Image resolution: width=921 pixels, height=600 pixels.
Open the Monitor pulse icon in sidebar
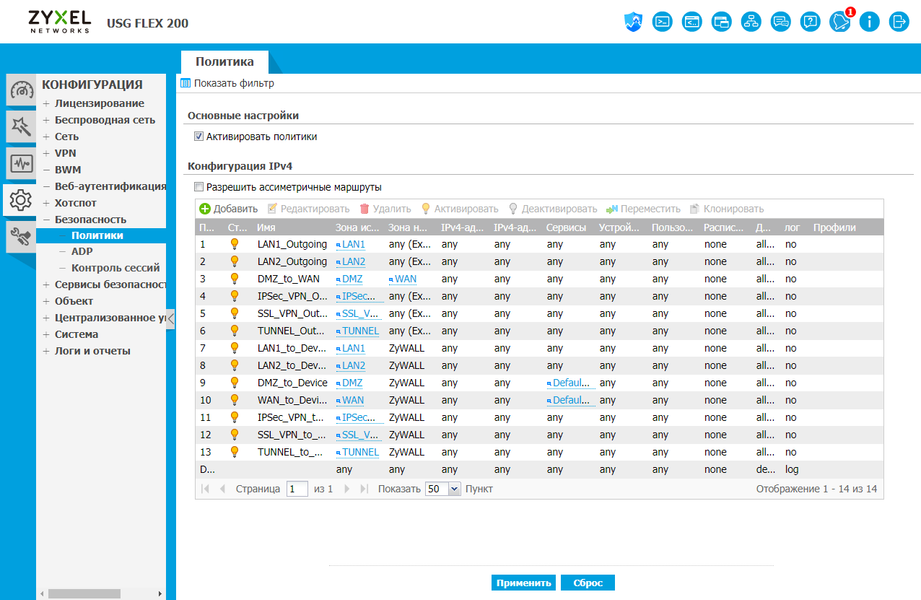pyautogui.click(x=21, y=163)
